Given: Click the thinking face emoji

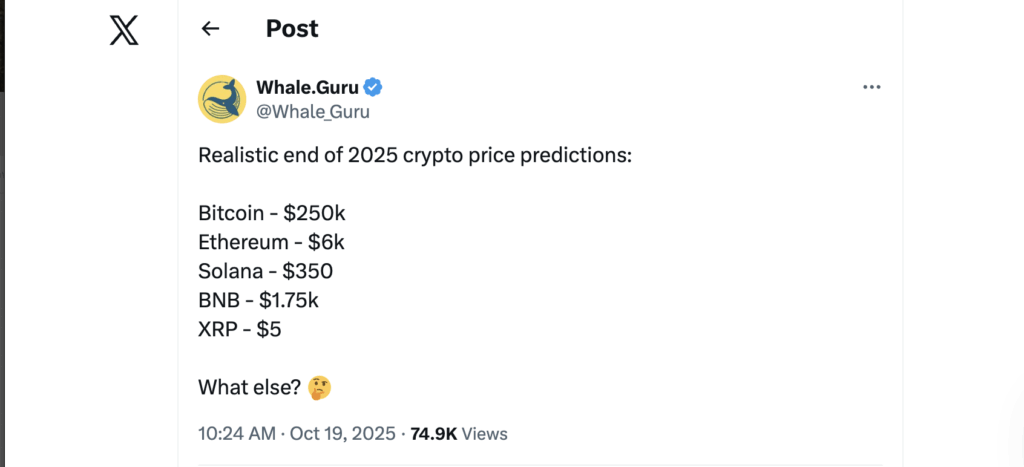Looking at the screenshot, I should coord(320,387).
